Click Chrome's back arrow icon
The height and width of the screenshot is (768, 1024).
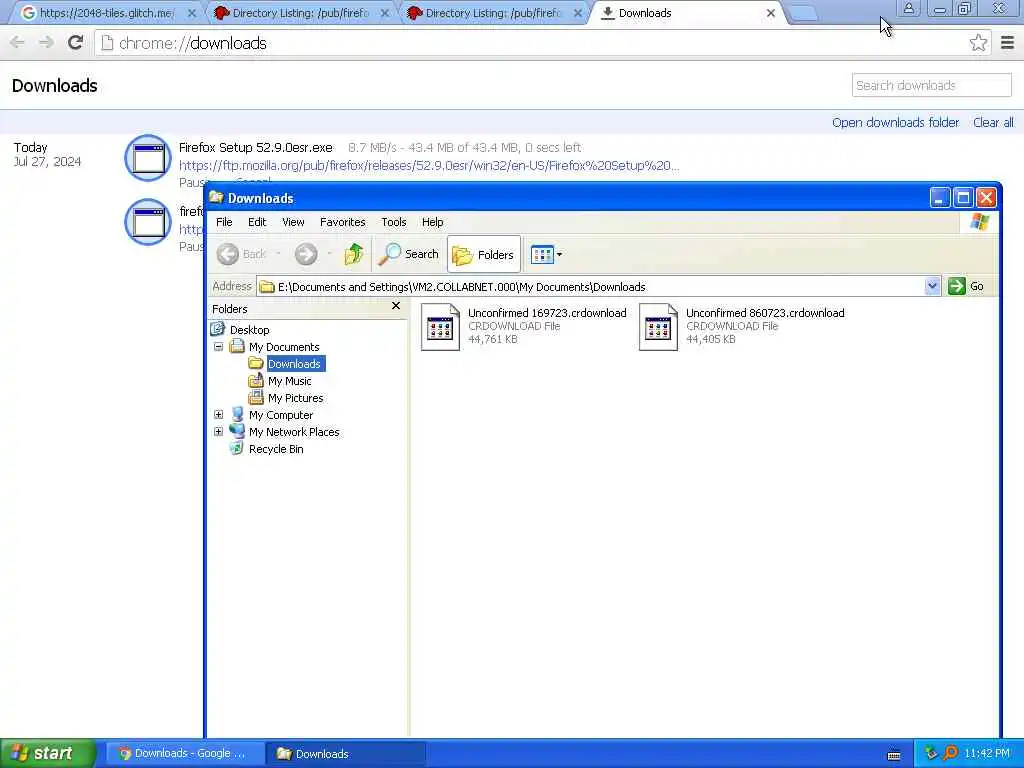tap(17, 43)
